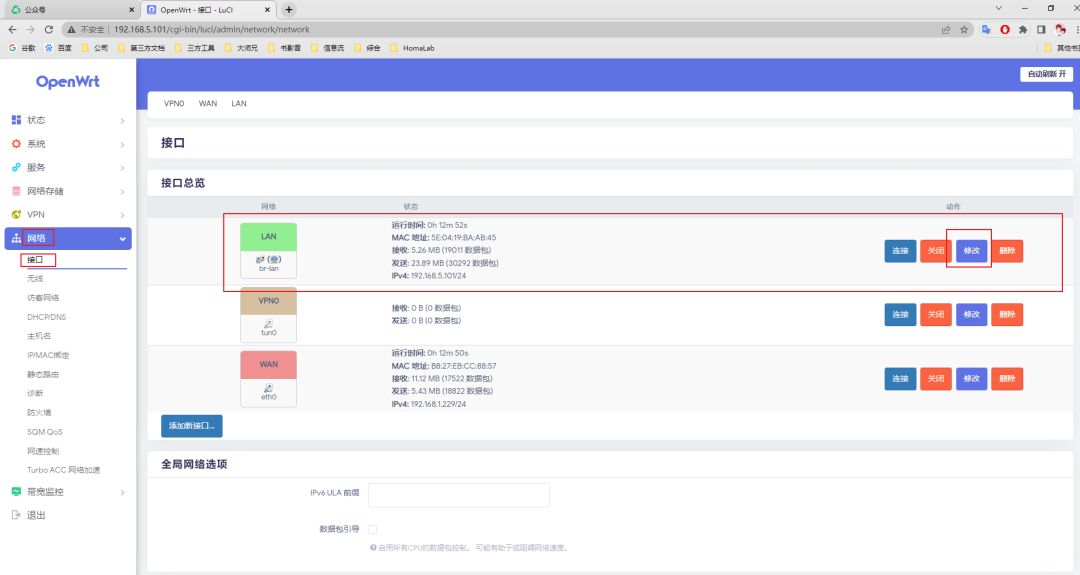The height and width of the screenshot is (575, 1080).
Task: Click 删除 button for LAN interface
Action: (1007, 251)
